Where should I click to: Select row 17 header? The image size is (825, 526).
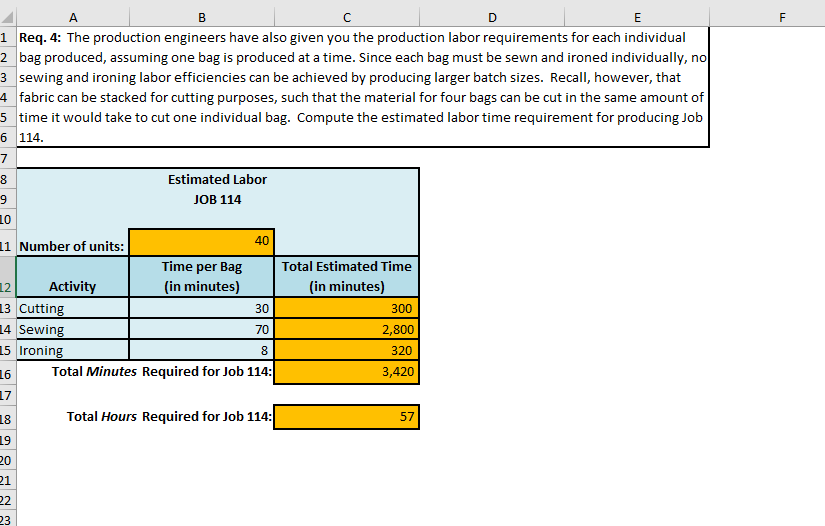click(x=7, y=396)
